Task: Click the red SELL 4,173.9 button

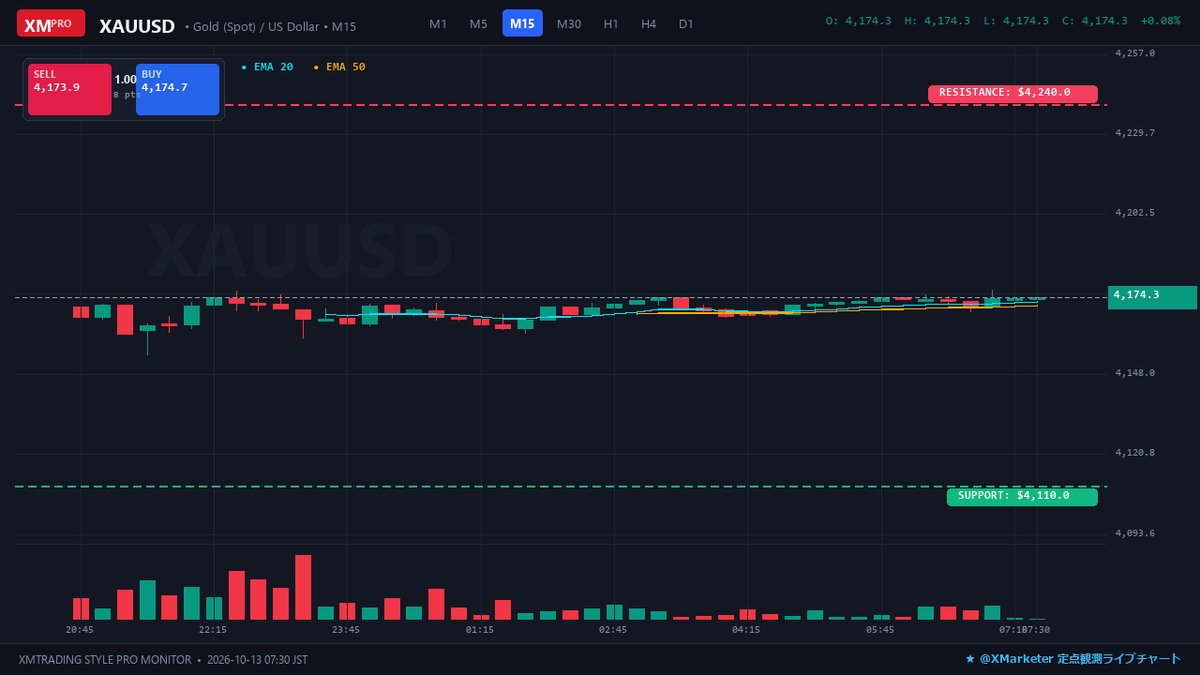Action: tap(70, 89)
